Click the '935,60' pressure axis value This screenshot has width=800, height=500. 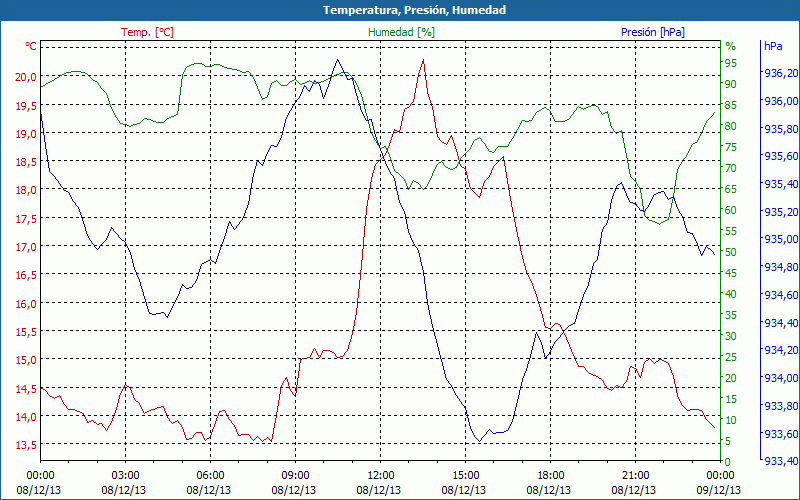(x=781, y=157)
